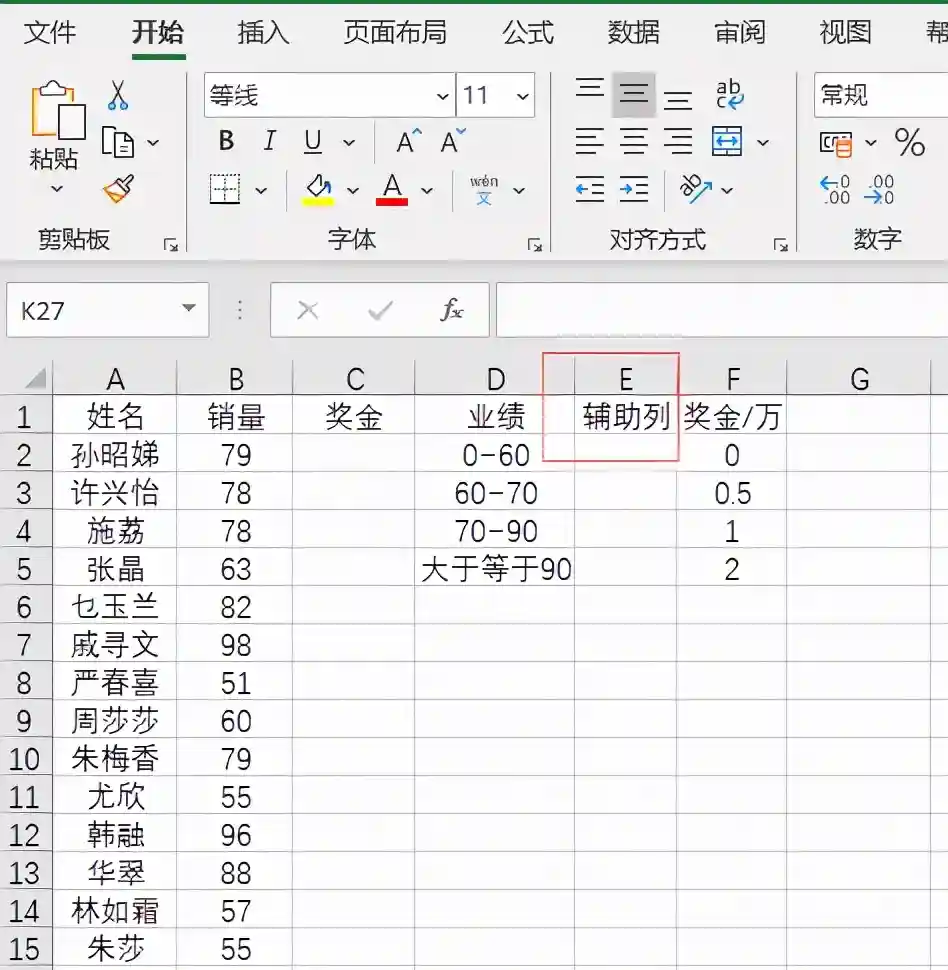Expand the font size dropdown
The image size is (948, 970).
click(x=522, y=96)
